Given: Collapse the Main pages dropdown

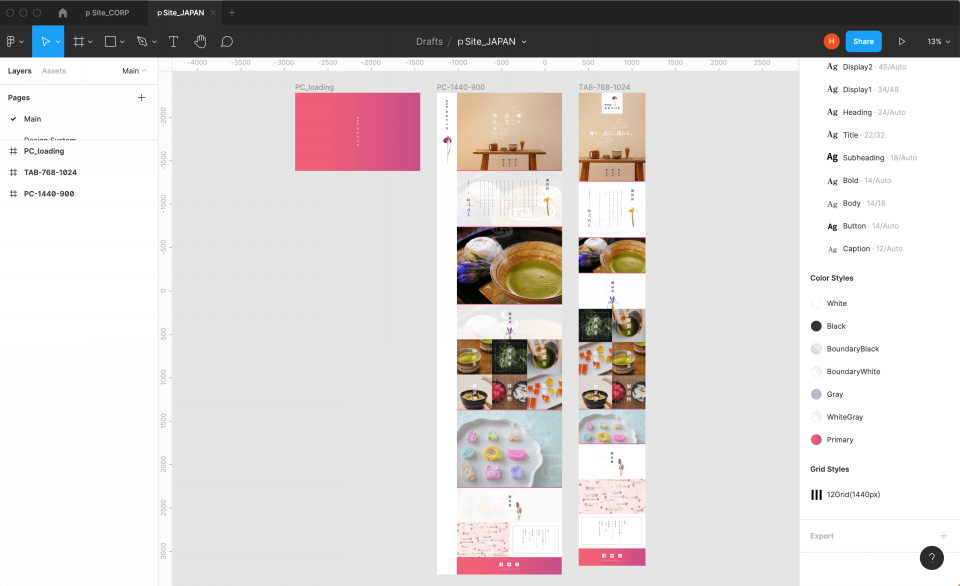Looking at the screenshot, I should click(x=135, y=71).
